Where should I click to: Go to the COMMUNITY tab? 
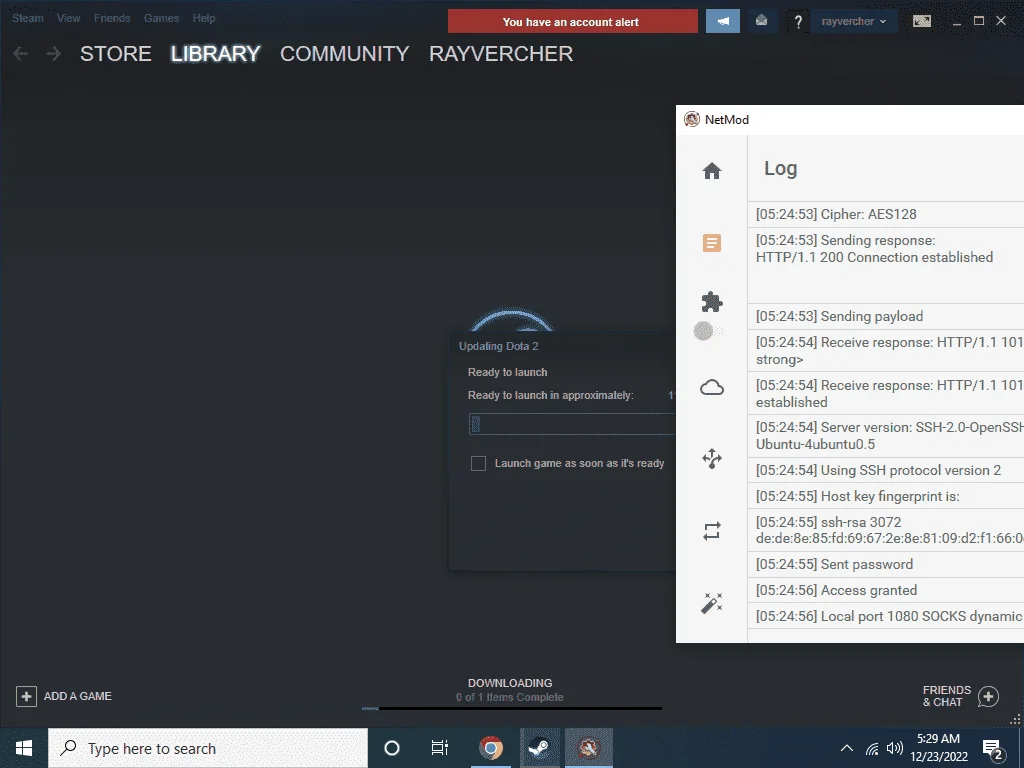point(345,54)
